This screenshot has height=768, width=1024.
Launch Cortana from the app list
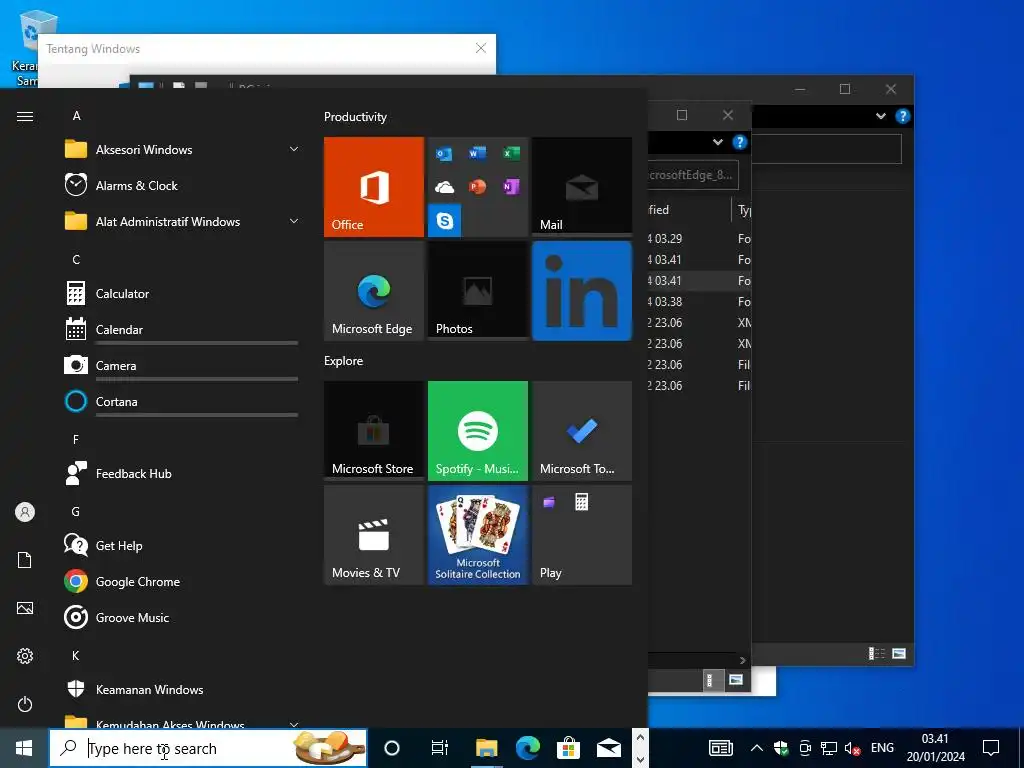click(182, 402)
